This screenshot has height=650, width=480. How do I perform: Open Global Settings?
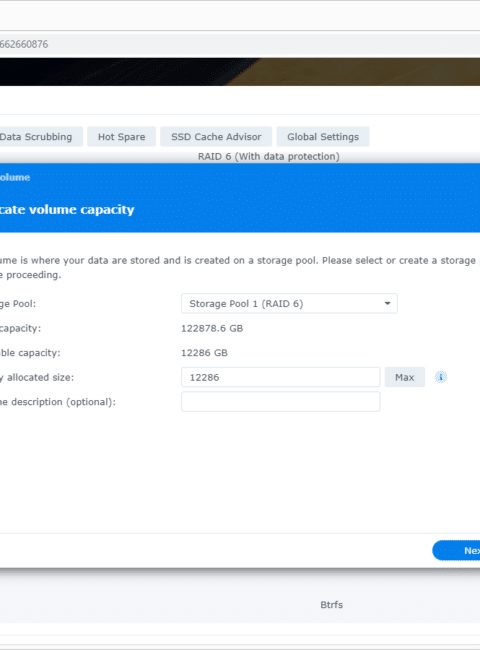323,137
